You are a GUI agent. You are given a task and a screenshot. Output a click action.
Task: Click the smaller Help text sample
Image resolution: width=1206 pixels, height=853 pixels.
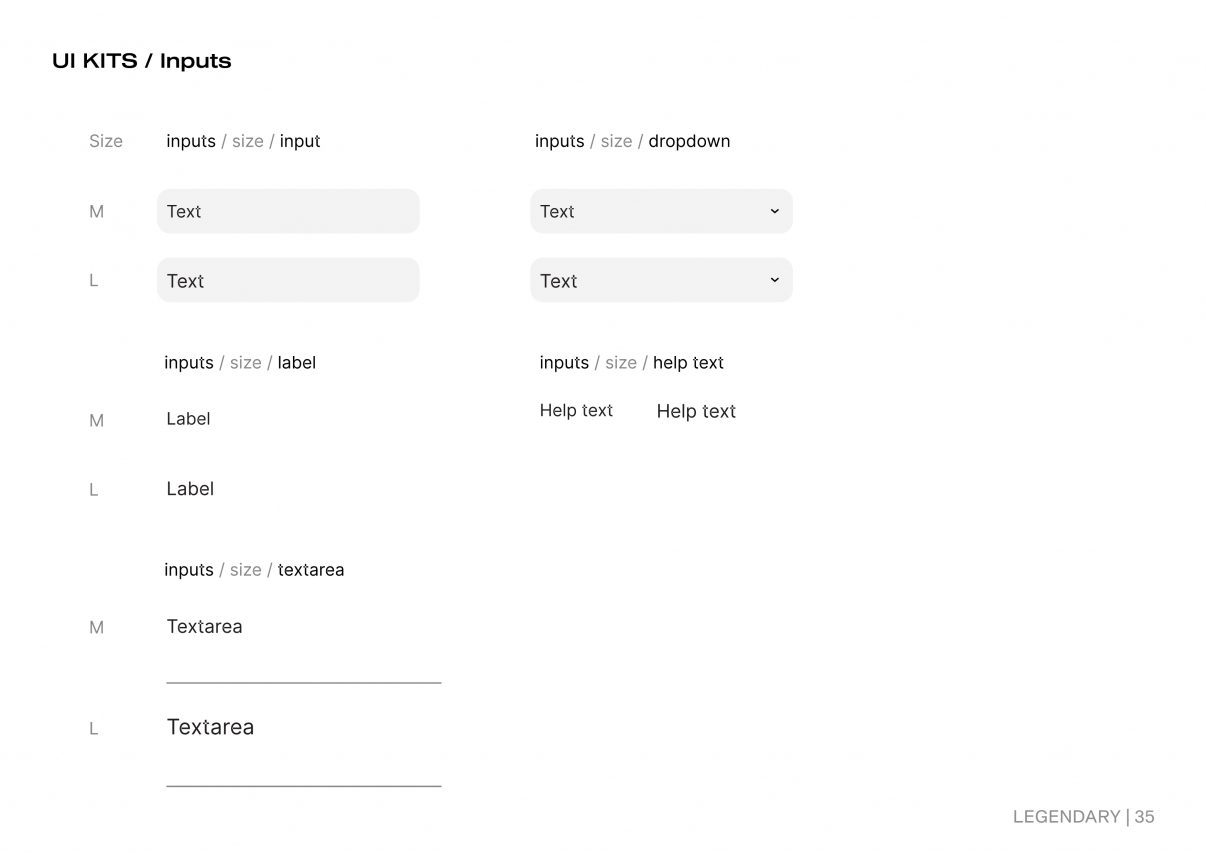576,410
